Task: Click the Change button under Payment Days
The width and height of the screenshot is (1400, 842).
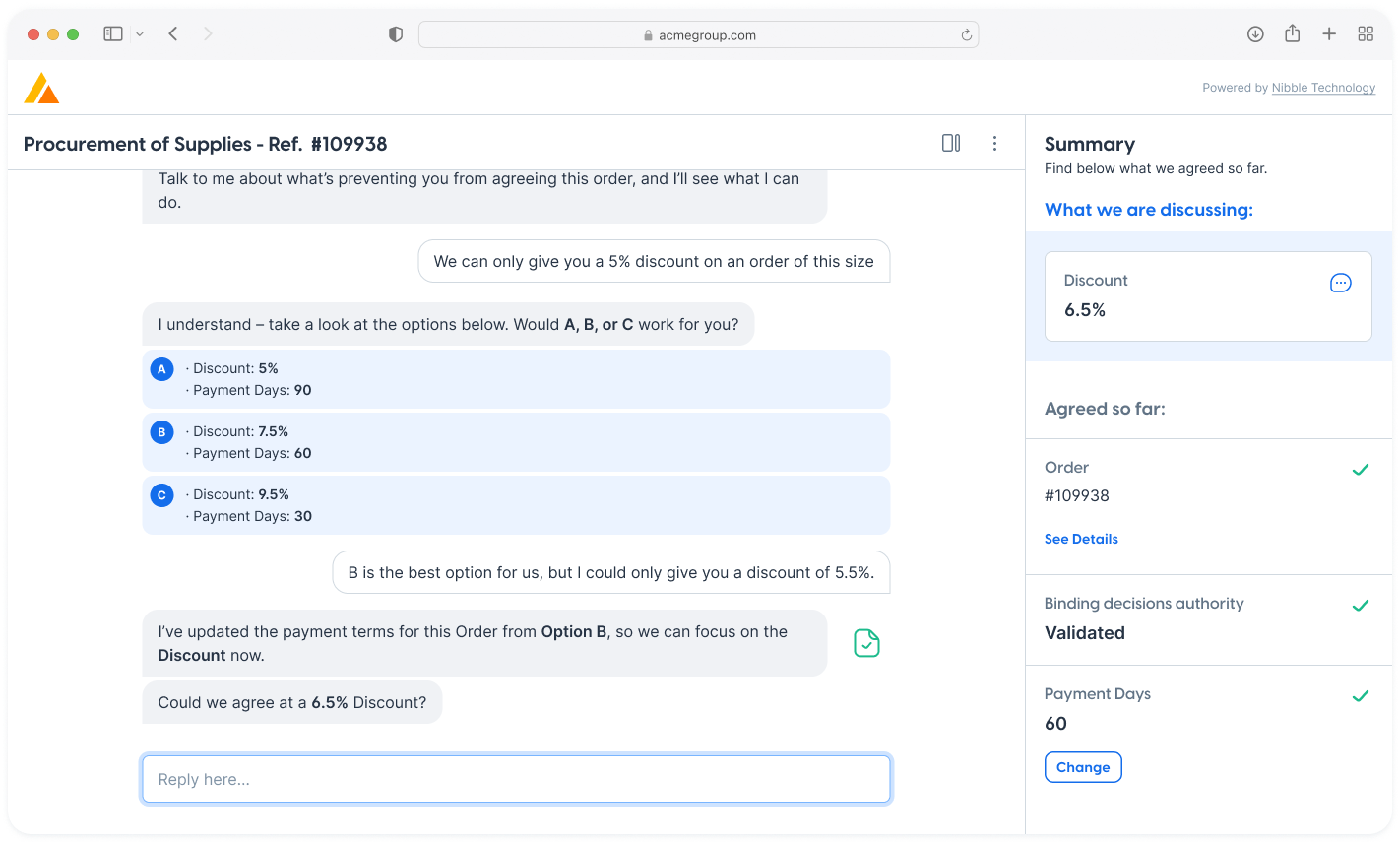Action: [1082, 767]
